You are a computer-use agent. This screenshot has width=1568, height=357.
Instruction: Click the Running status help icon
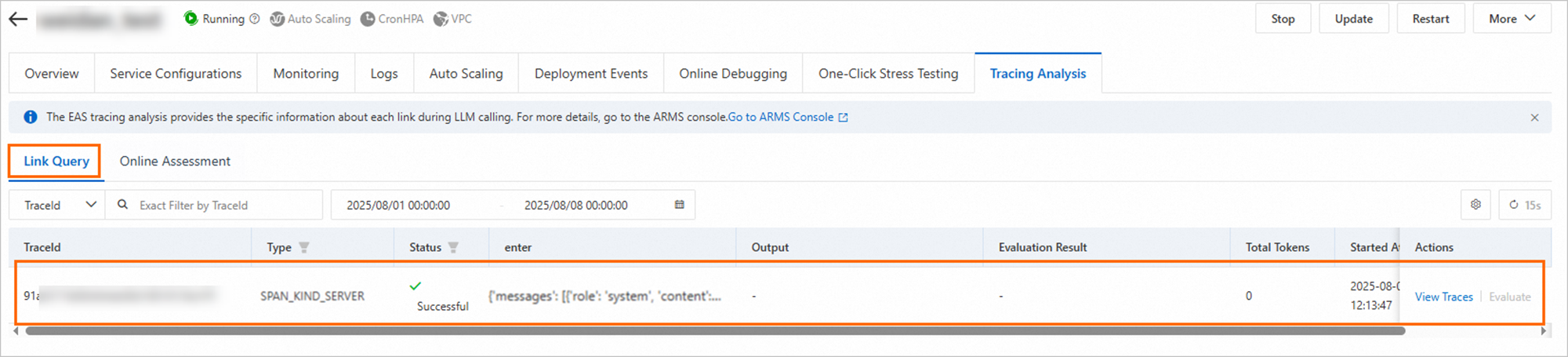[255, 19]
